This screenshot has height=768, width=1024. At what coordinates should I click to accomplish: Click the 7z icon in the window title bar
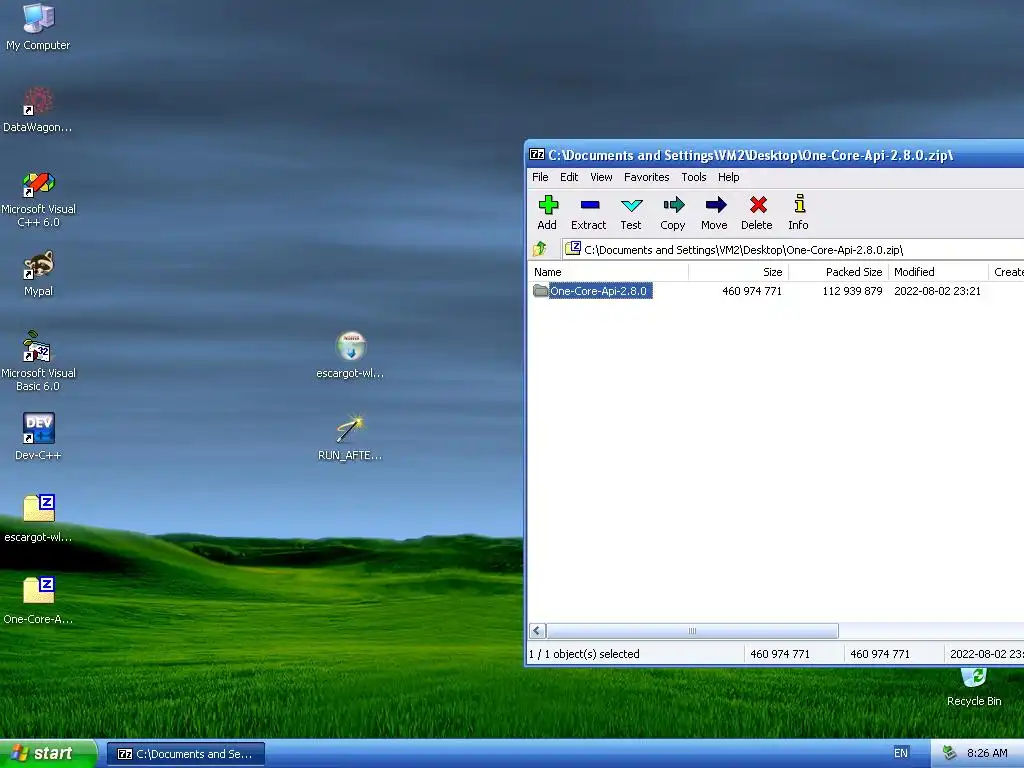pyautogui.click(x=537, y=155)
